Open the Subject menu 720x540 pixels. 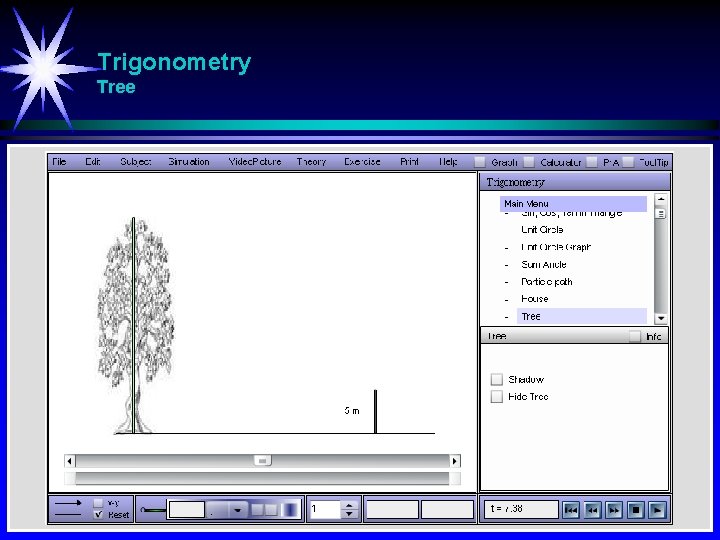coord(135,162)
